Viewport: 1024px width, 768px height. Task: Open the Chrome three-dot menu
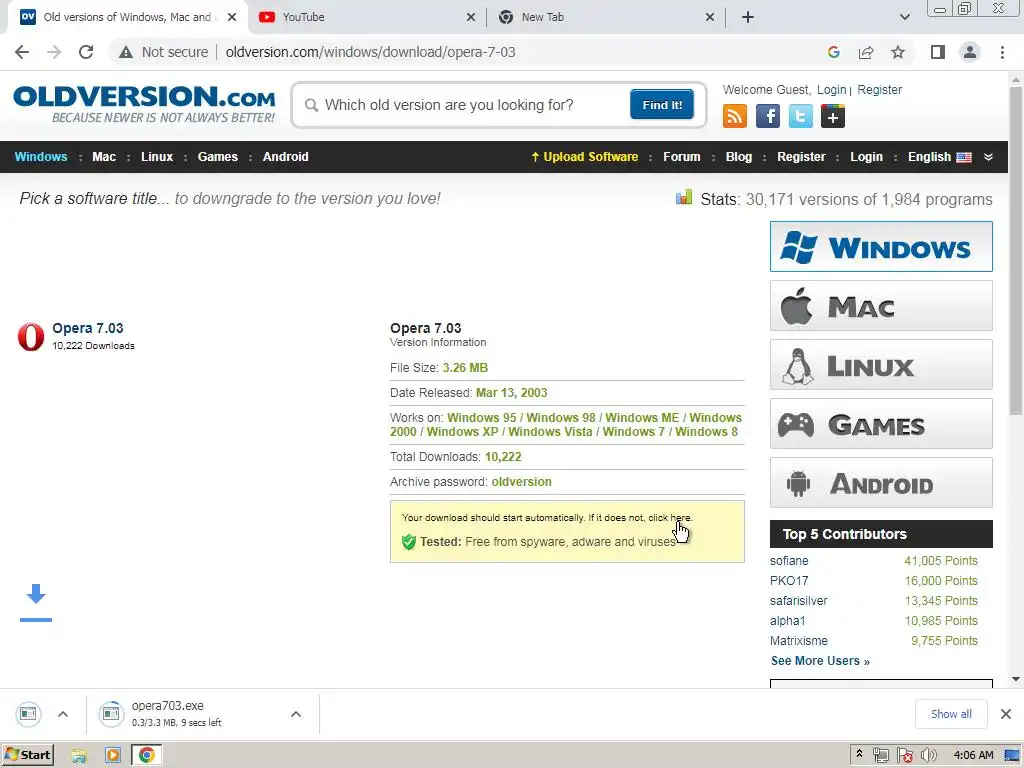(1002, 52)
